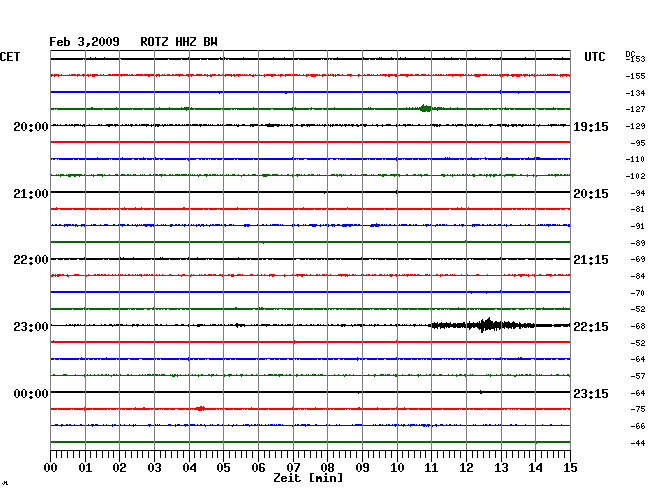
Task: Select the '00' minute tick label
Action: click(x=51, y=467)
